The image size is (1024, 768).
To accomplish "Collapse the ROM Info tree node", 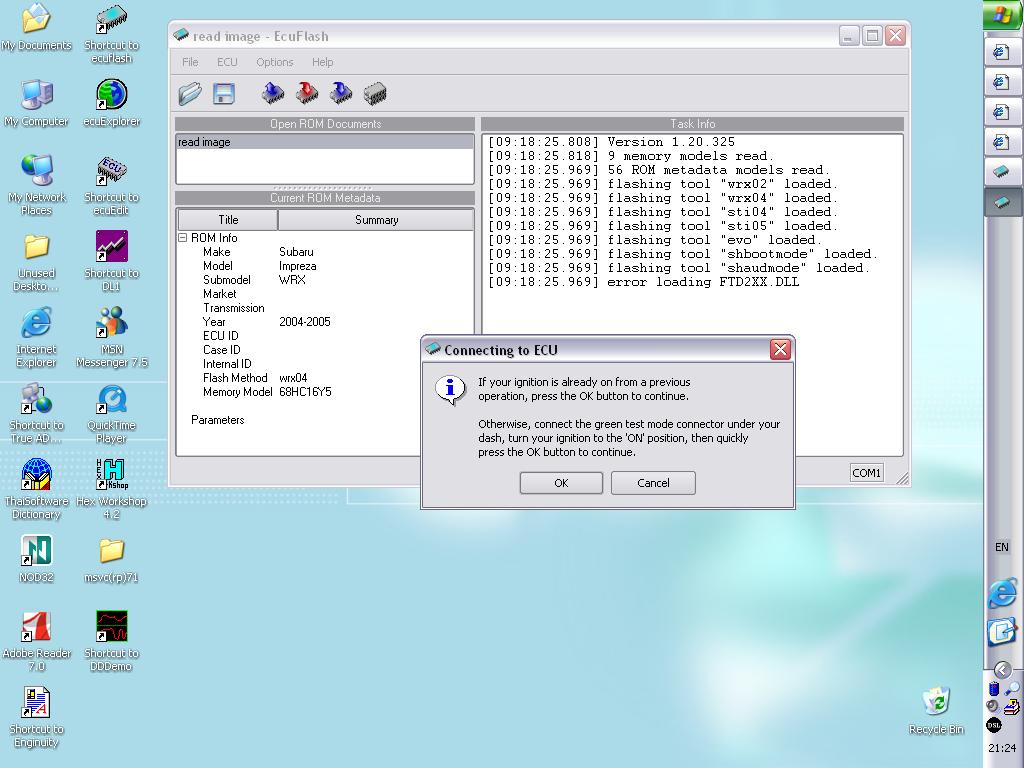I will 183,238.
